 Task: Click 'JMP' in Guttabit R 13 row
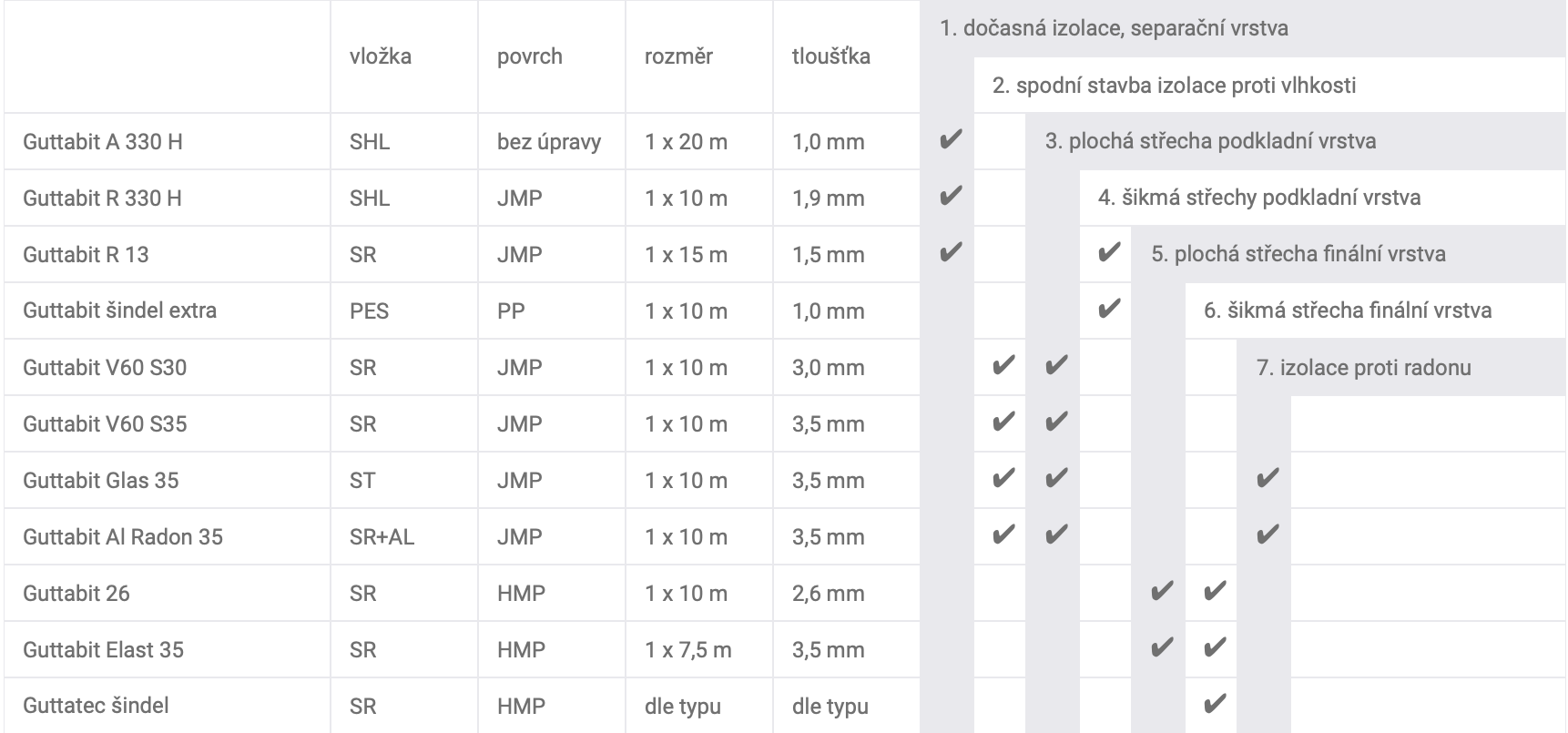[520, 255]
